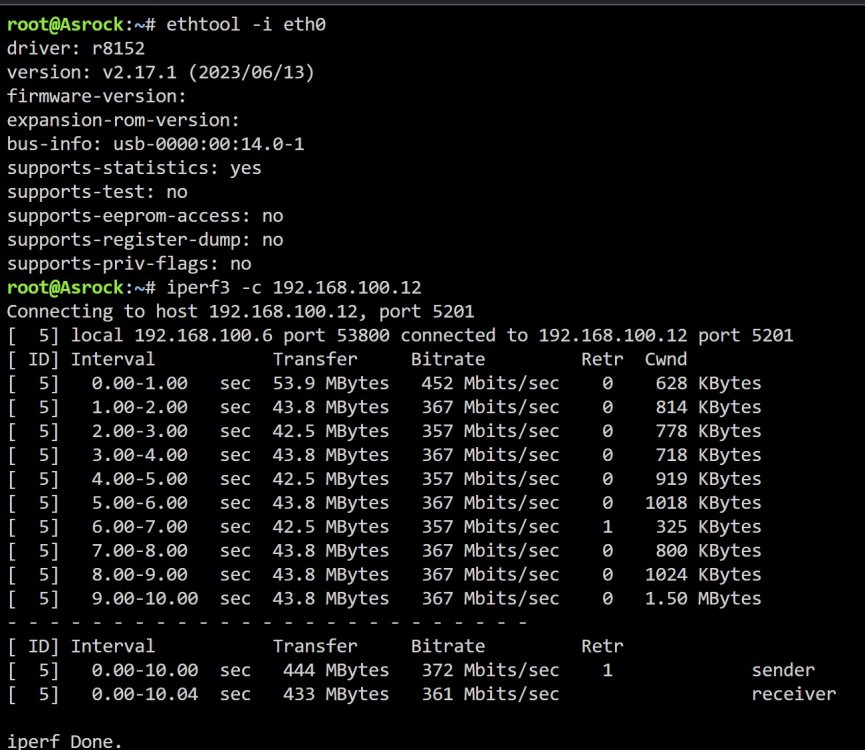Click the 'version: v2.17.1 (2023/06/13)' line
Viewport: 865px width, 750px height.
coord(161,72)
